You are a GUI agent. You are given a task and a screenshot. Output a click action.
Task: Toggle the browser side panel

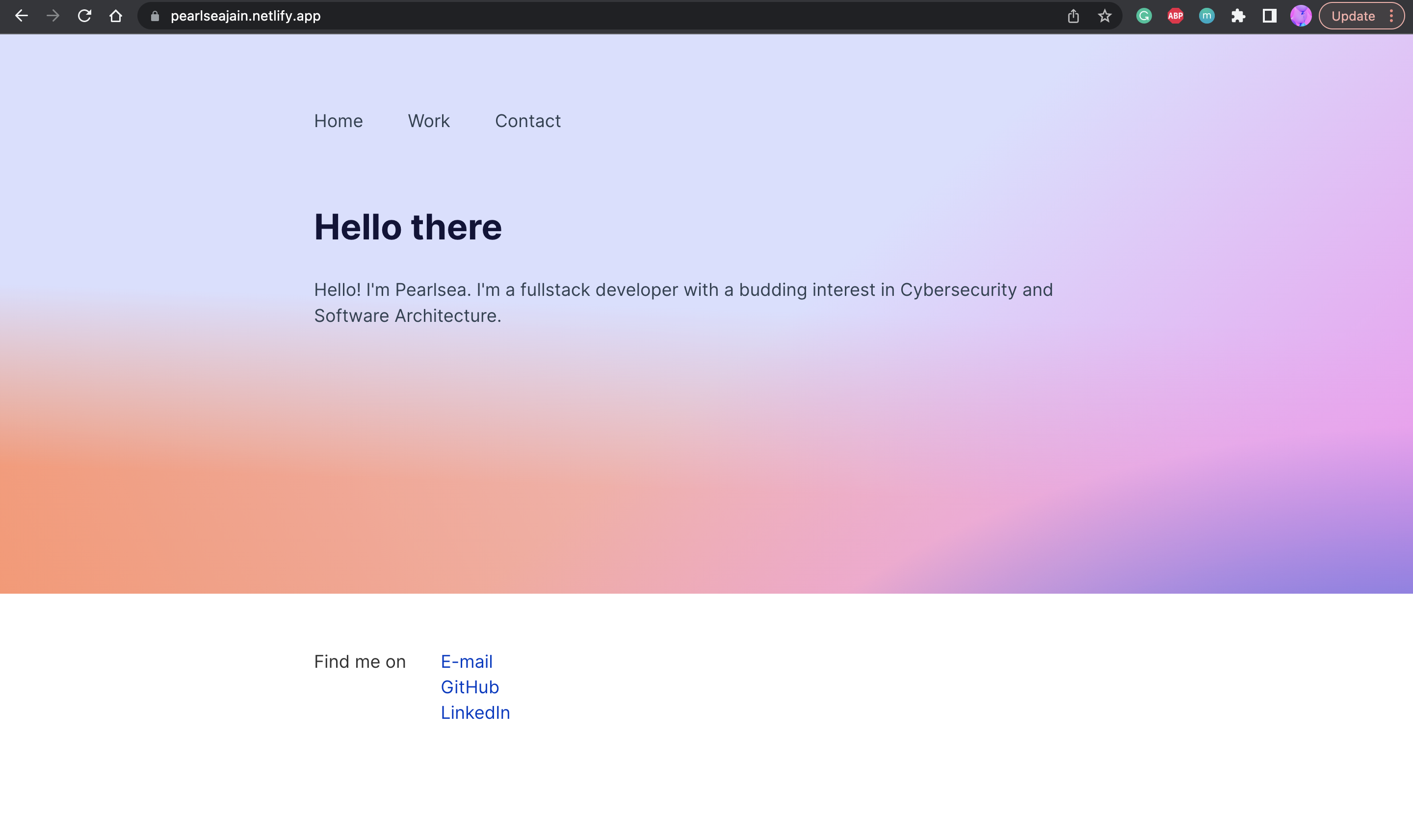point(1269,16)
